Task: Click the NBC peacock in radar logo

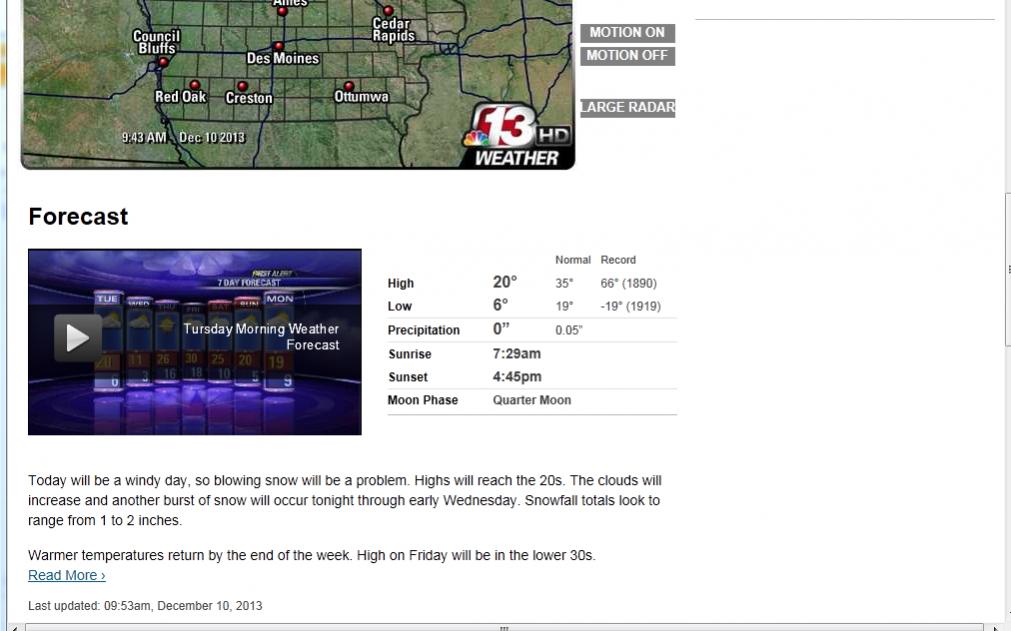Action: [x=477, y=137]
